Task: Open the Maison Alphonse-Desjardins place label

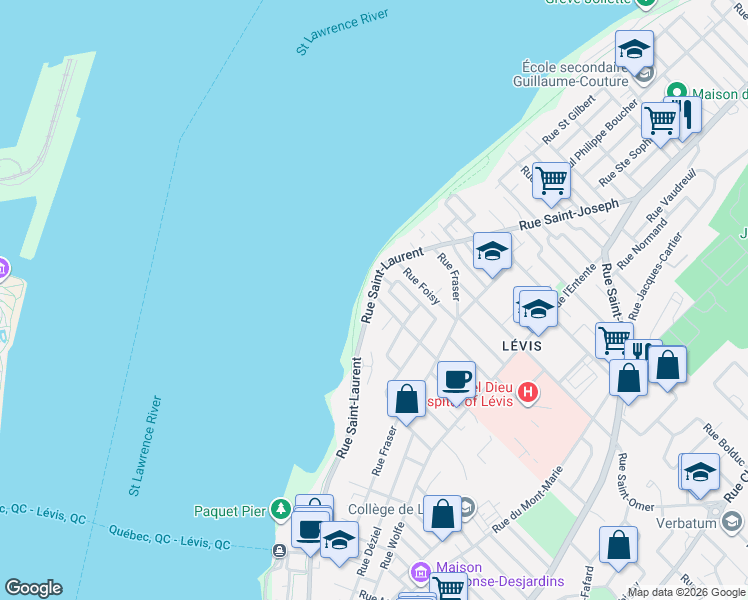Action: [500, 574]
